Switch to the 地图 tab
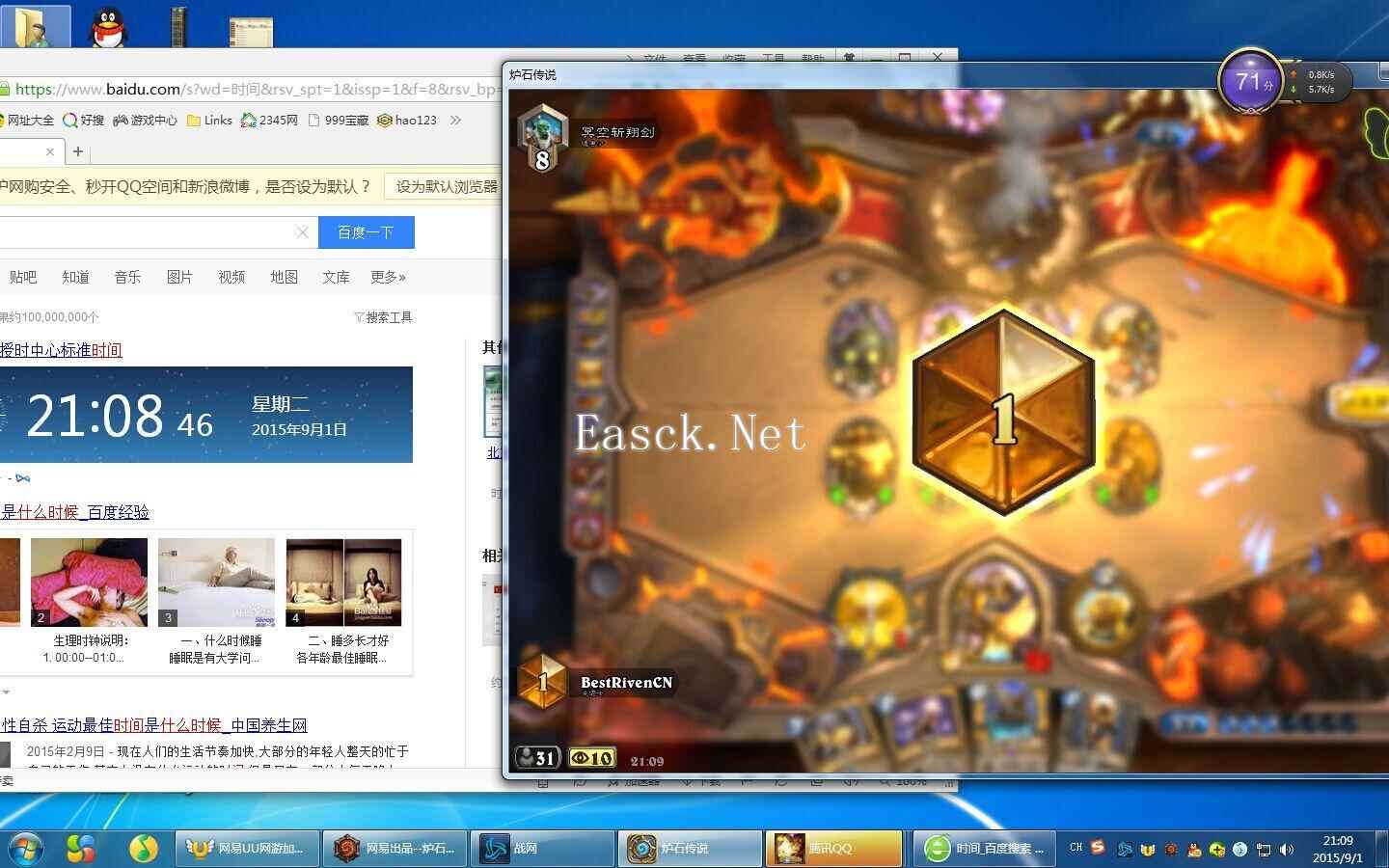The height and width of the screenshot is (868, 1389). point(284,278)
